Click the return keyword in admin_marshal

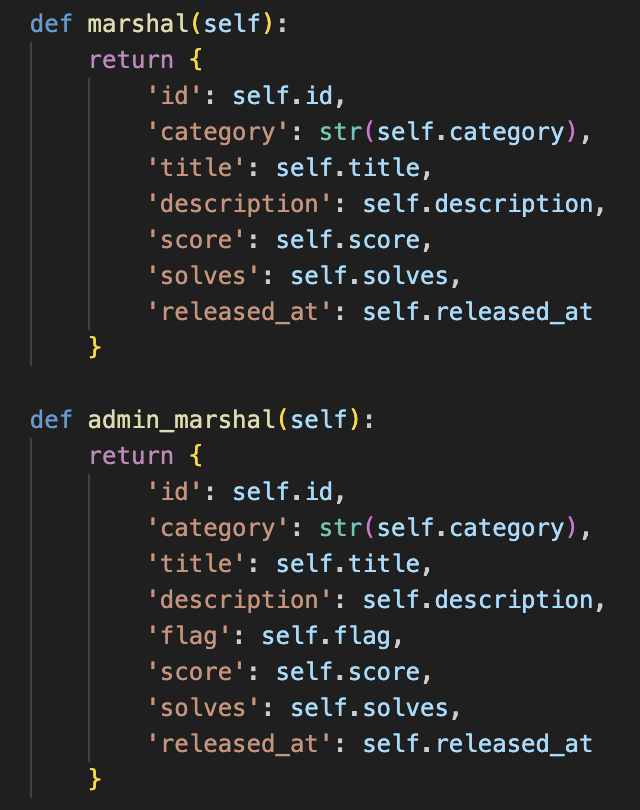[131, 456]
